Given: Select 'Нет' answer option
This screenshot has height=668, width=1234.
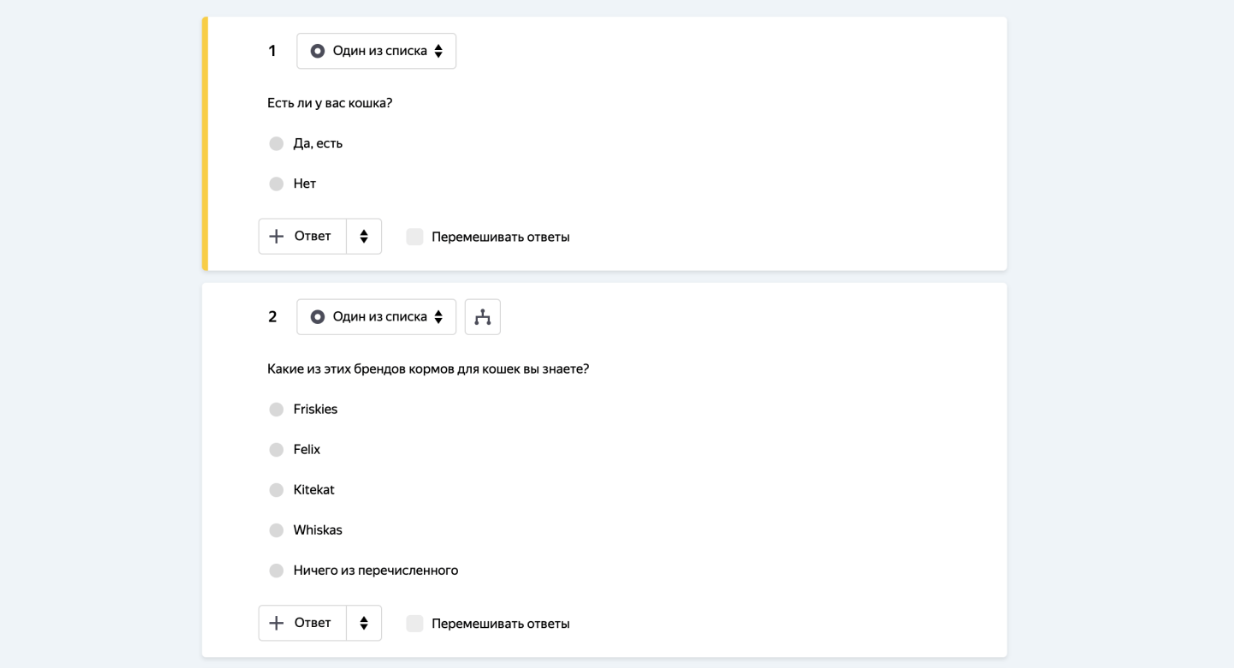Looking at the screenshot, I should (277, 184).
